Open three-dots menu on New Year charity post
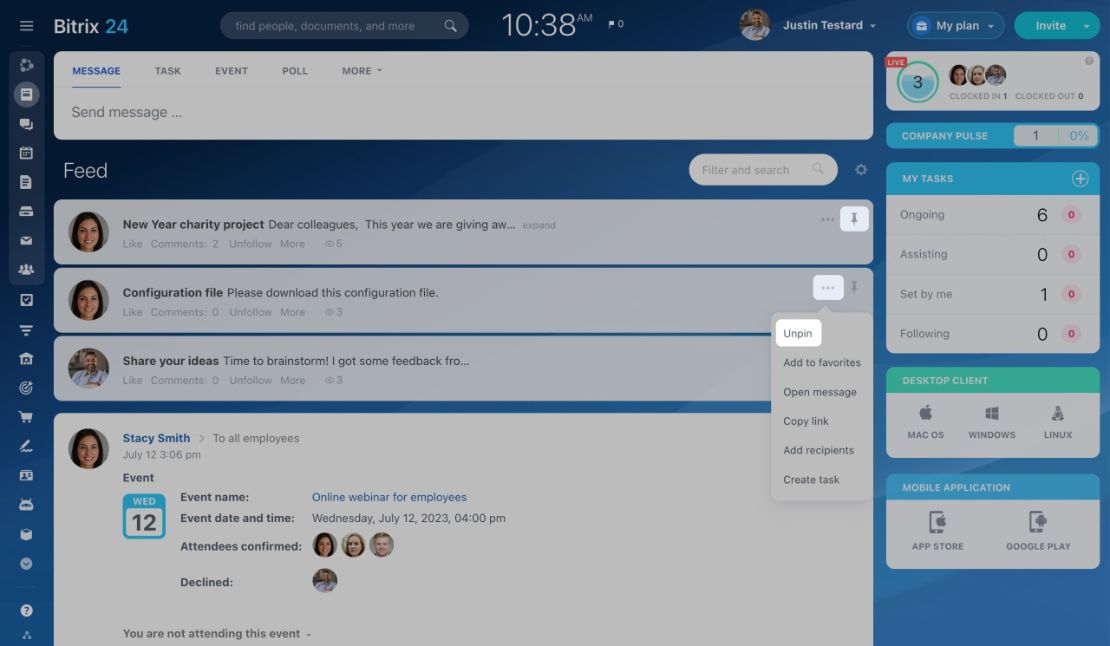 click(x=828, y=219)
